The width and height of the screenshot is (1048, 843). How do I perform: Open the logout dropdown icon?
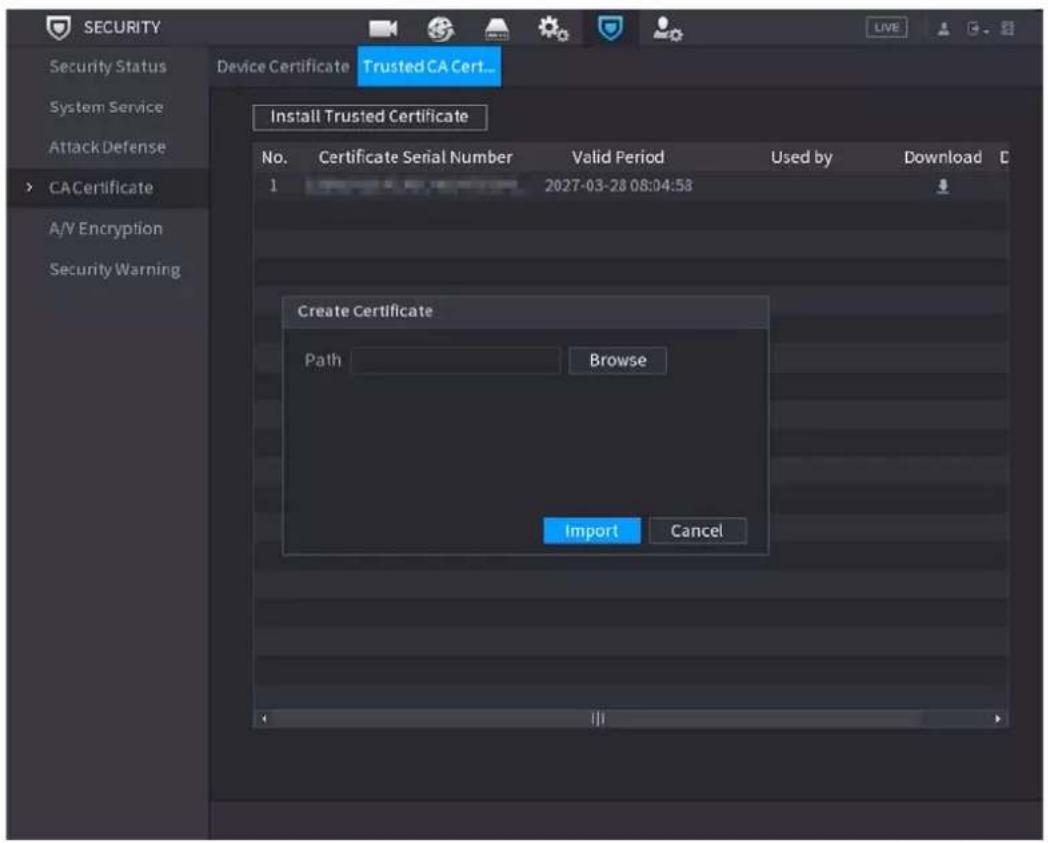[x=977, y=28]
